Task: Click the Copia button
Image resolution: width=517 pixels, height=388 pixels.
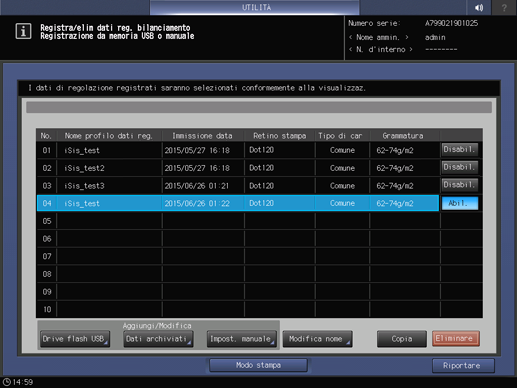Action: [x=402, y=339]
